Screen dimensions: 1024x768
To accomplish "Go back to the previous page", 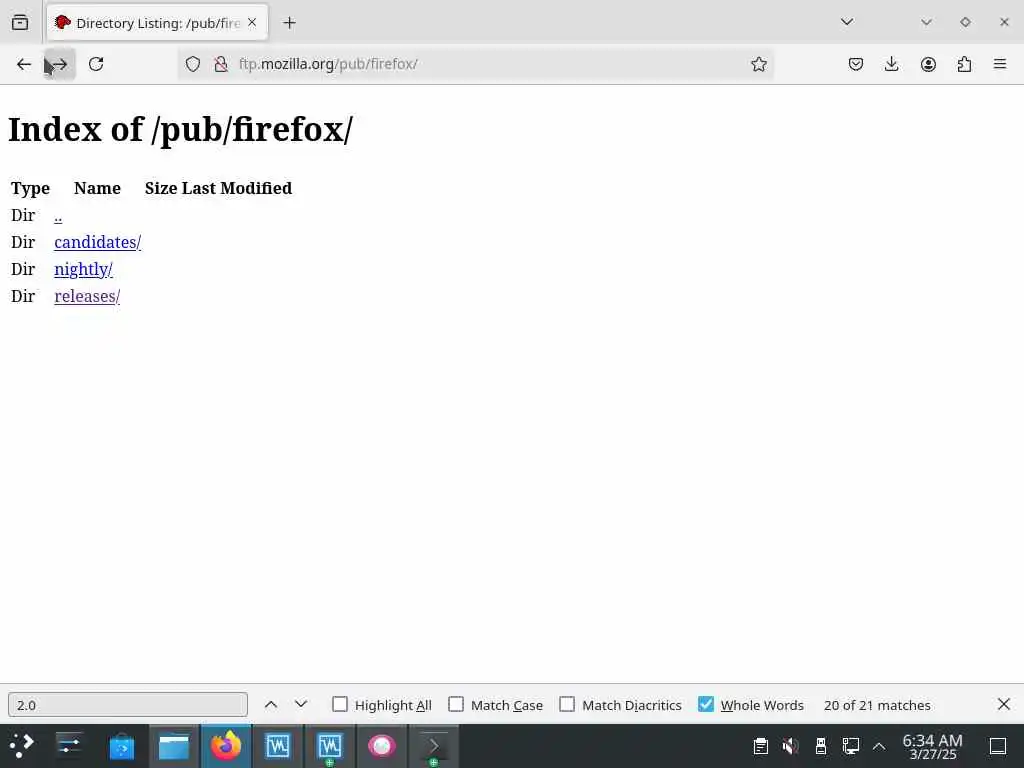I will [24, 64].
